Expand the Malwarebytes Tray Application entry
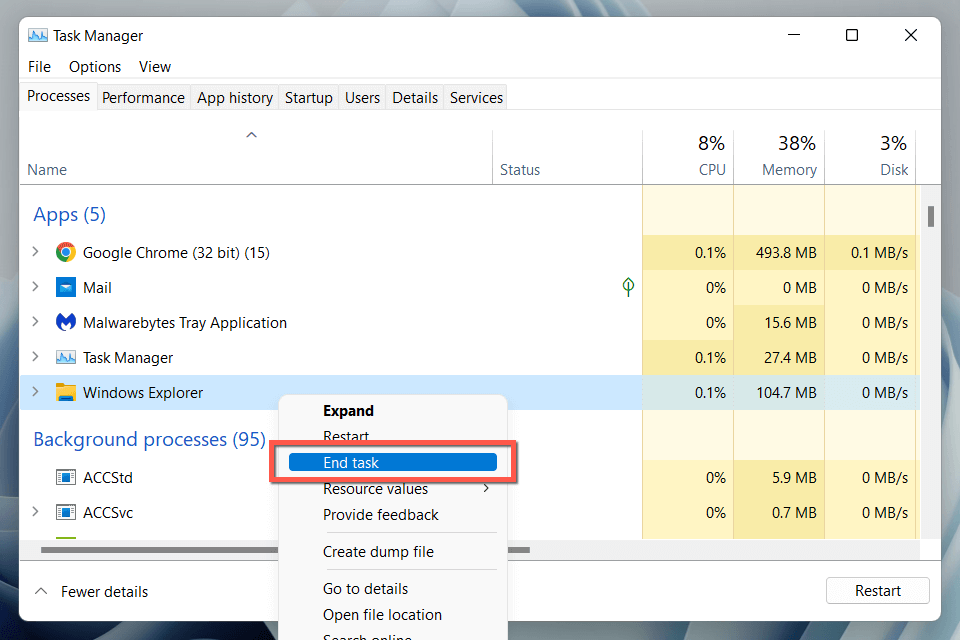This screenshot has width=960, height=640. (36, 323)
